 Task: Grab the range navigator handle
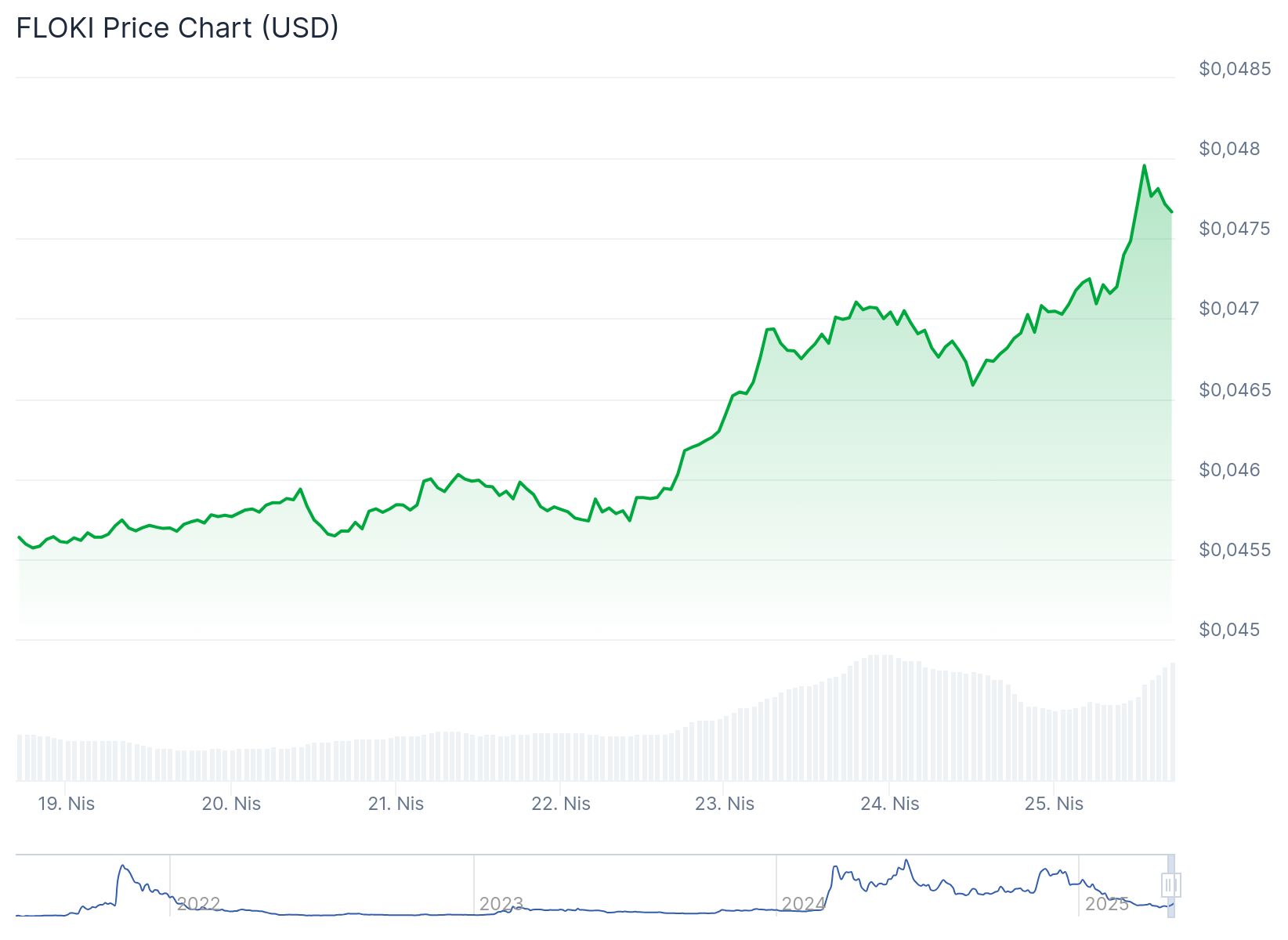(x=1171, y=885)
